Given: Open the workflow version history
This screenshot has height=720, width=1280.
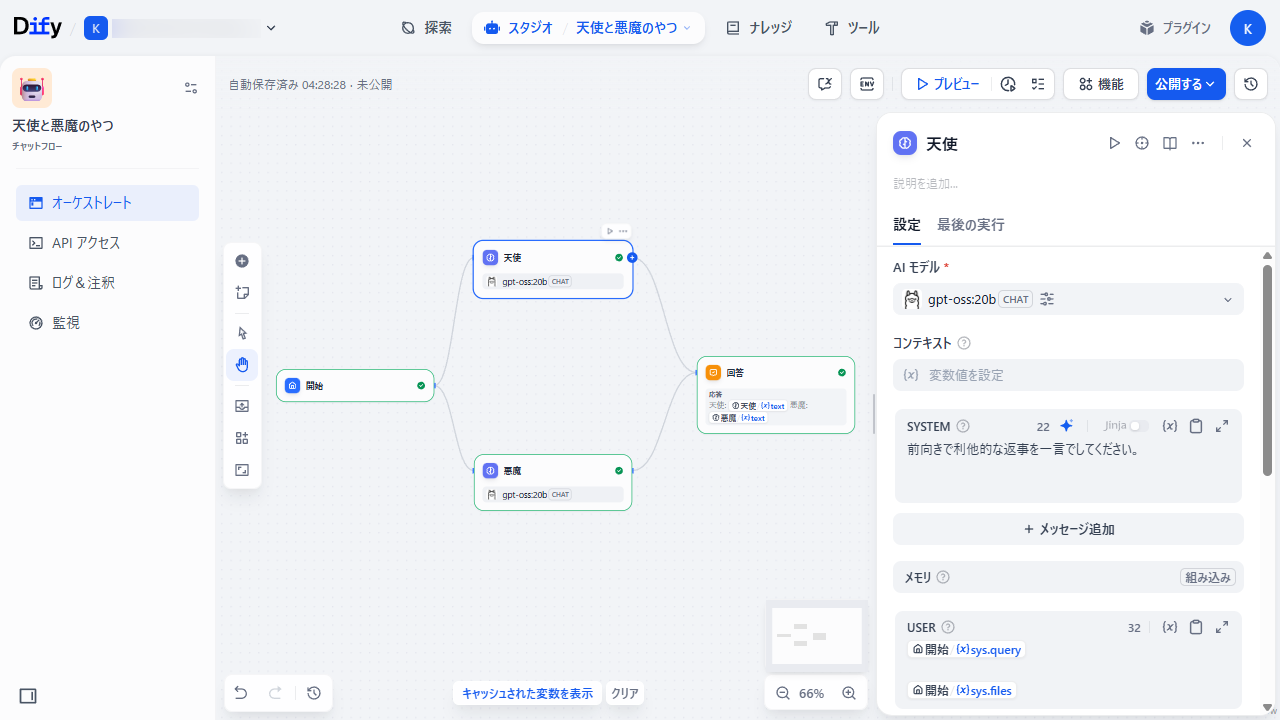Looking at the screenshot, I should (x=1250, y=84).
